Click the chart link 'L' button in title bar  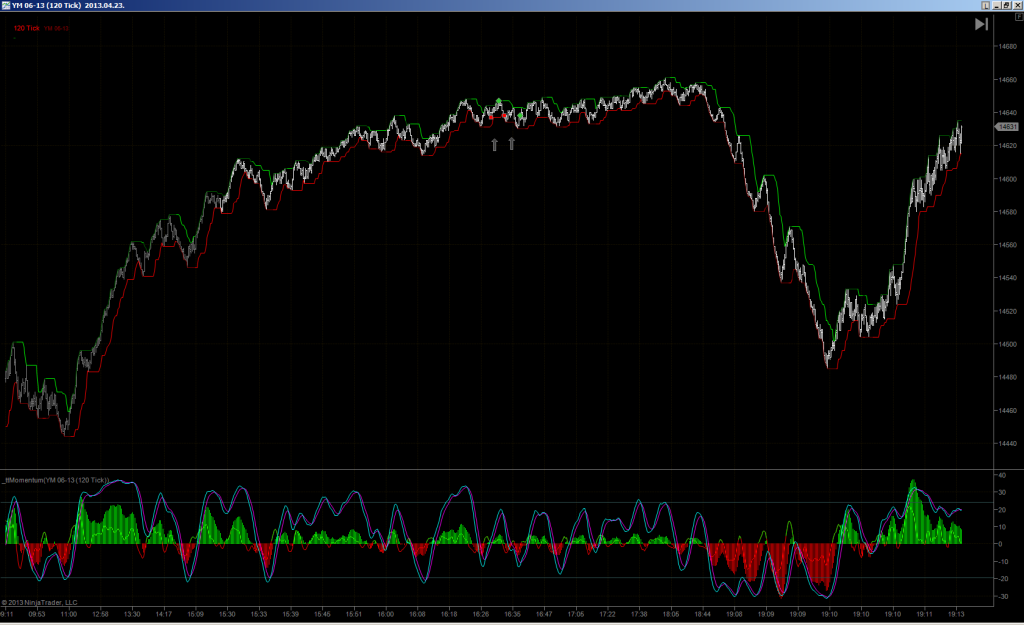click(x=985, y=5)
